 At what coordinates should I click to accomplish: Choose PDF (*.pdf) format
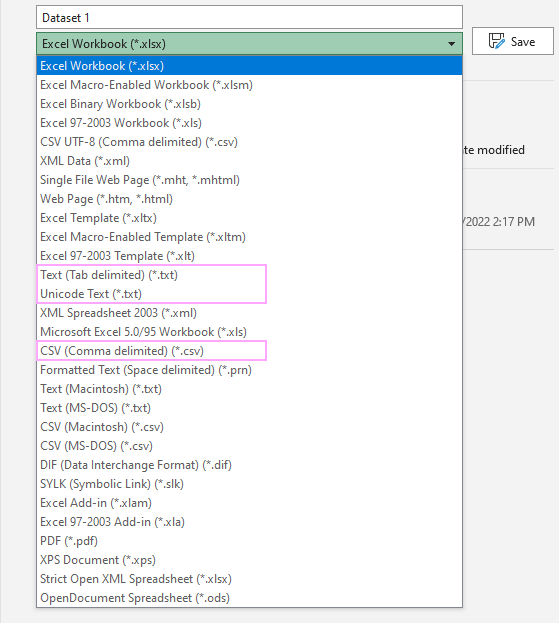[x=250, y=541]
